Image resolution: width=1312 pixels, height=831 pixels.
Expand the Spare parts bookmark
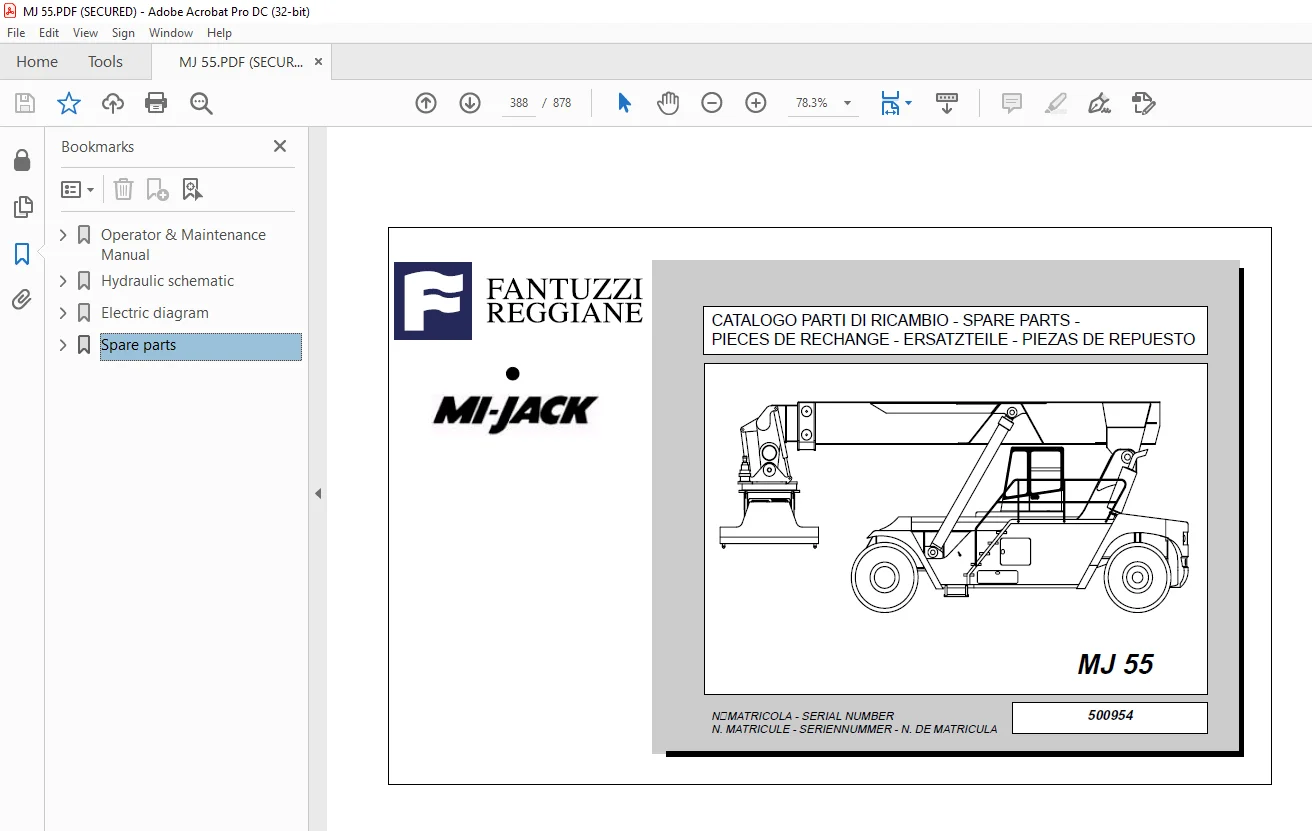tap(64, 345)
